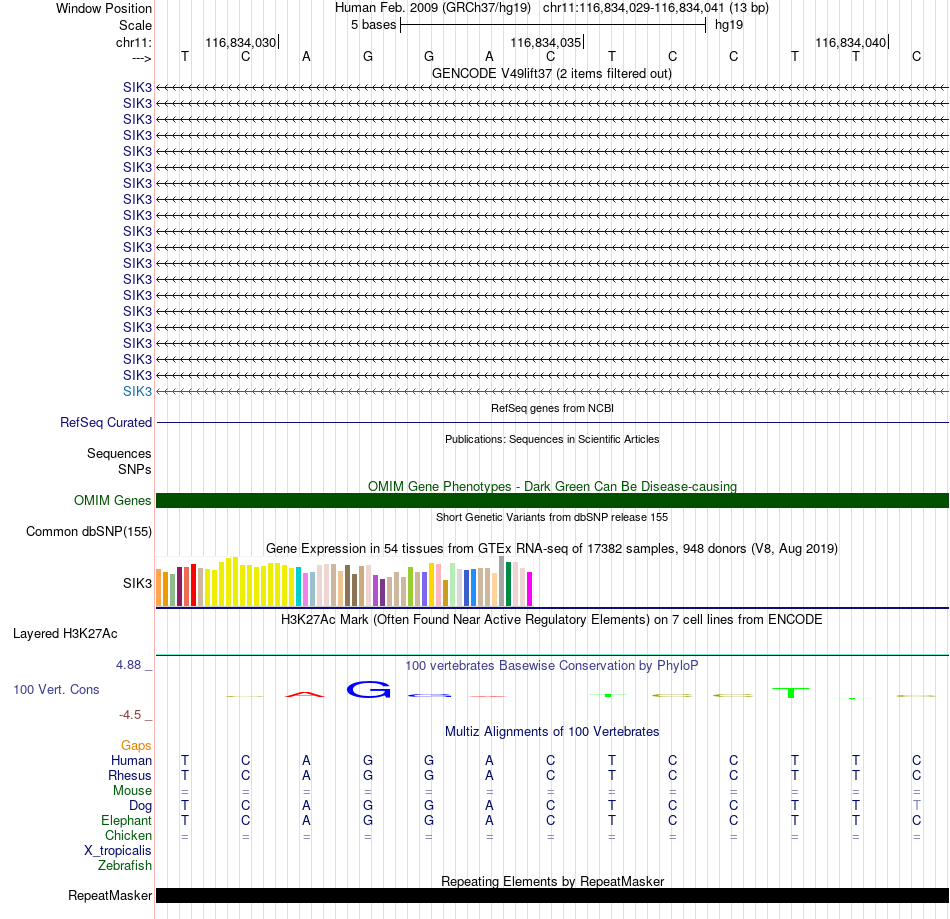The width and height of the screenshot is (950, 919).
Task: Click OMIM Gene Phenotypes track title
Action: [x=552, y=486]
